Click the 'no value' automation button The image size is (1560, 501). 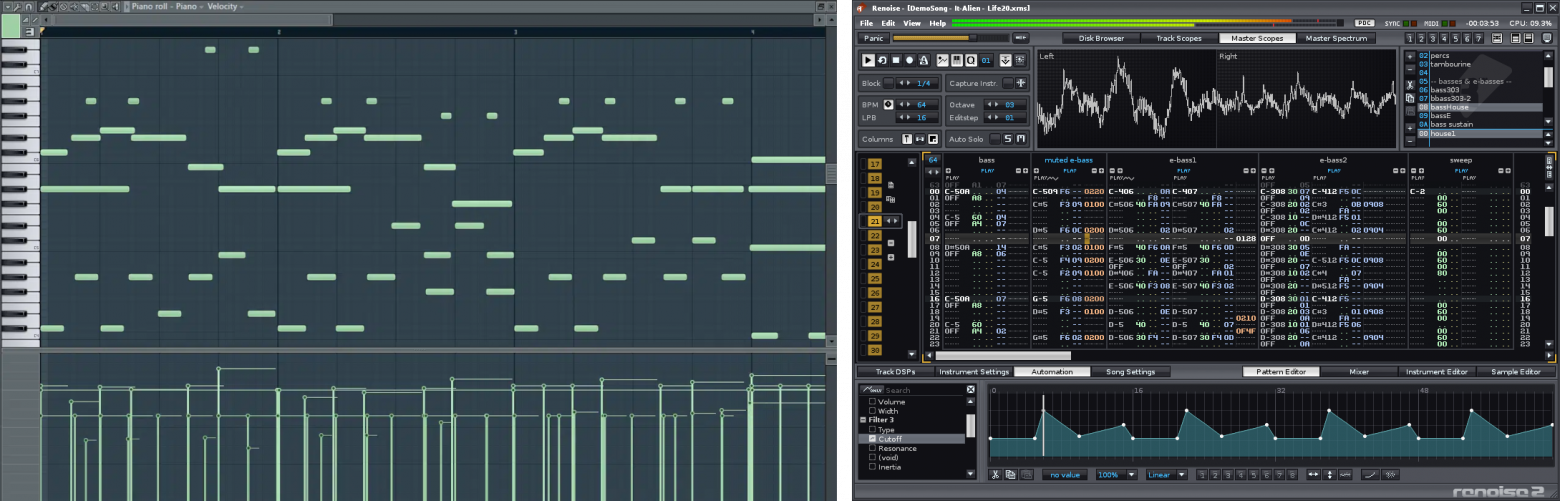click(x=1065, y=474)
